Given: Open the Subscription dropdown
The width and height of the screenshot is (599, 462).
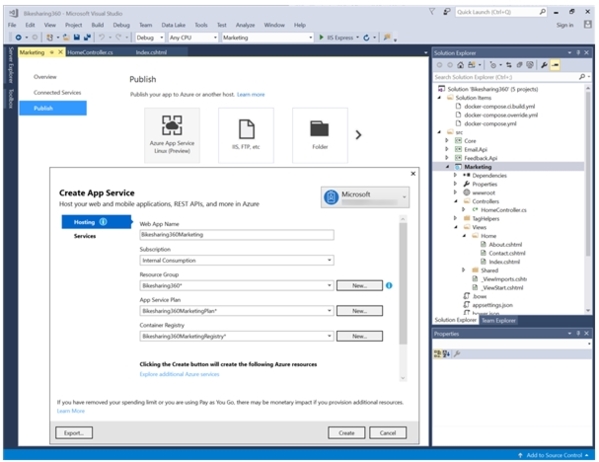Looking at the screenshot, I should click(237, 260).
